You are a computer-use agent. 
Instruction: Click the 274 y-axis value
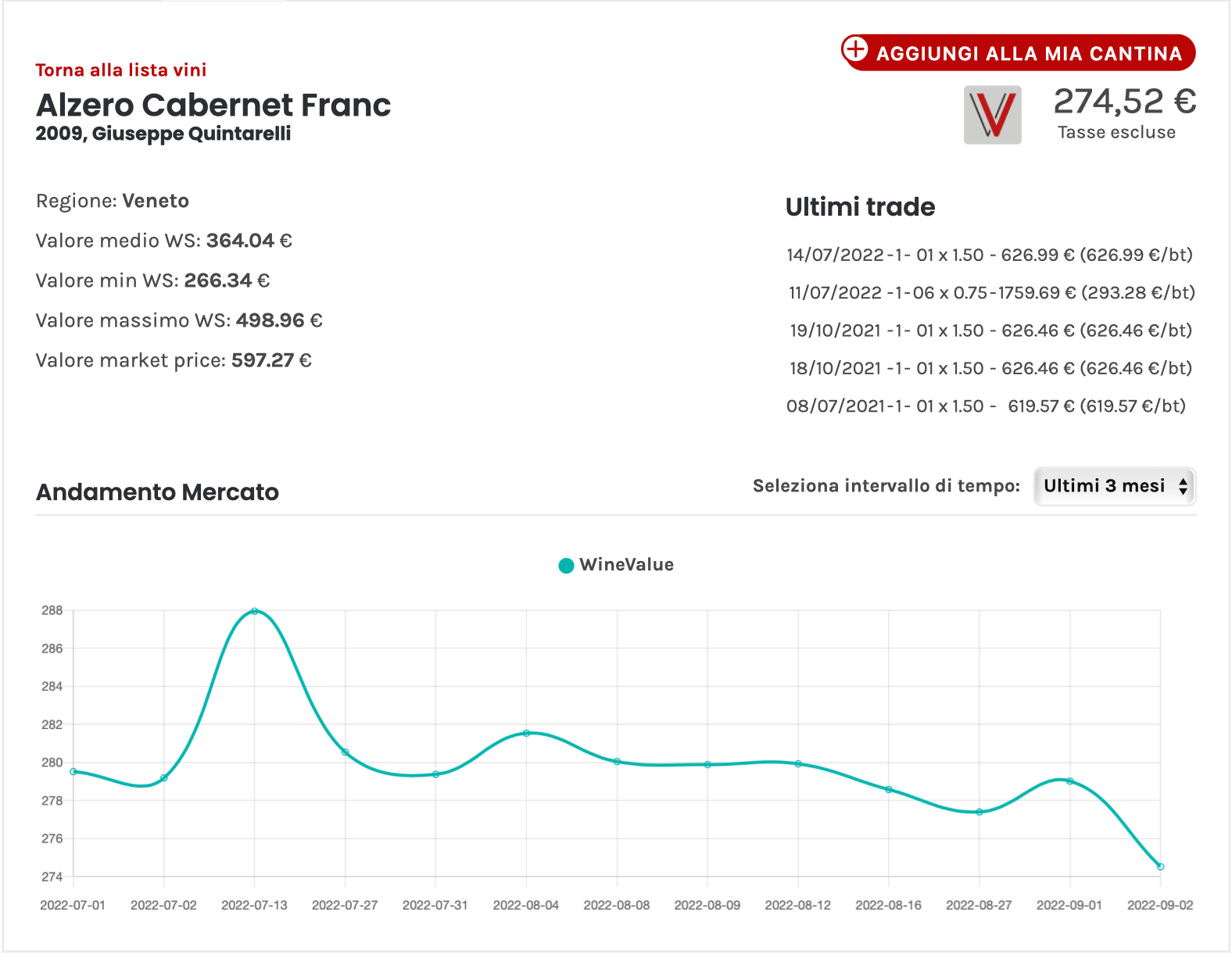tap(52, 878)
